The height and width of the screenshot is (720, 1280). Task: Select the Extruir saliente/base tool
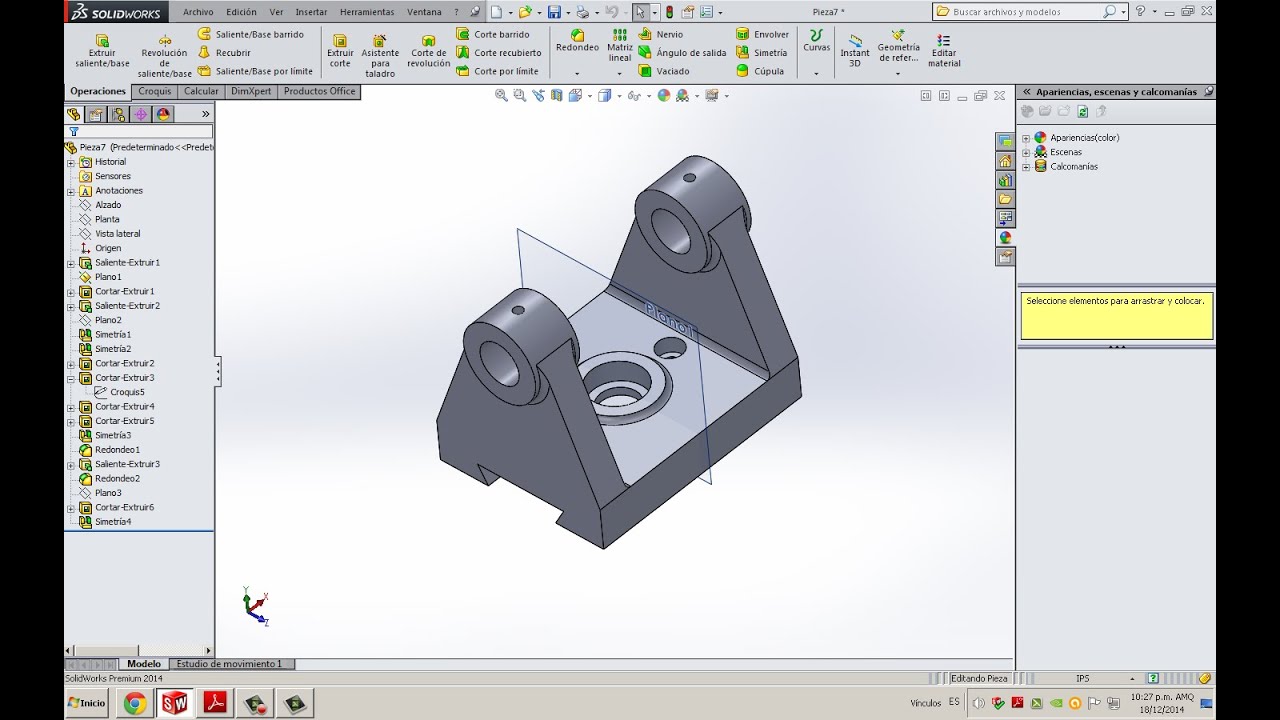tap(102, 51)
